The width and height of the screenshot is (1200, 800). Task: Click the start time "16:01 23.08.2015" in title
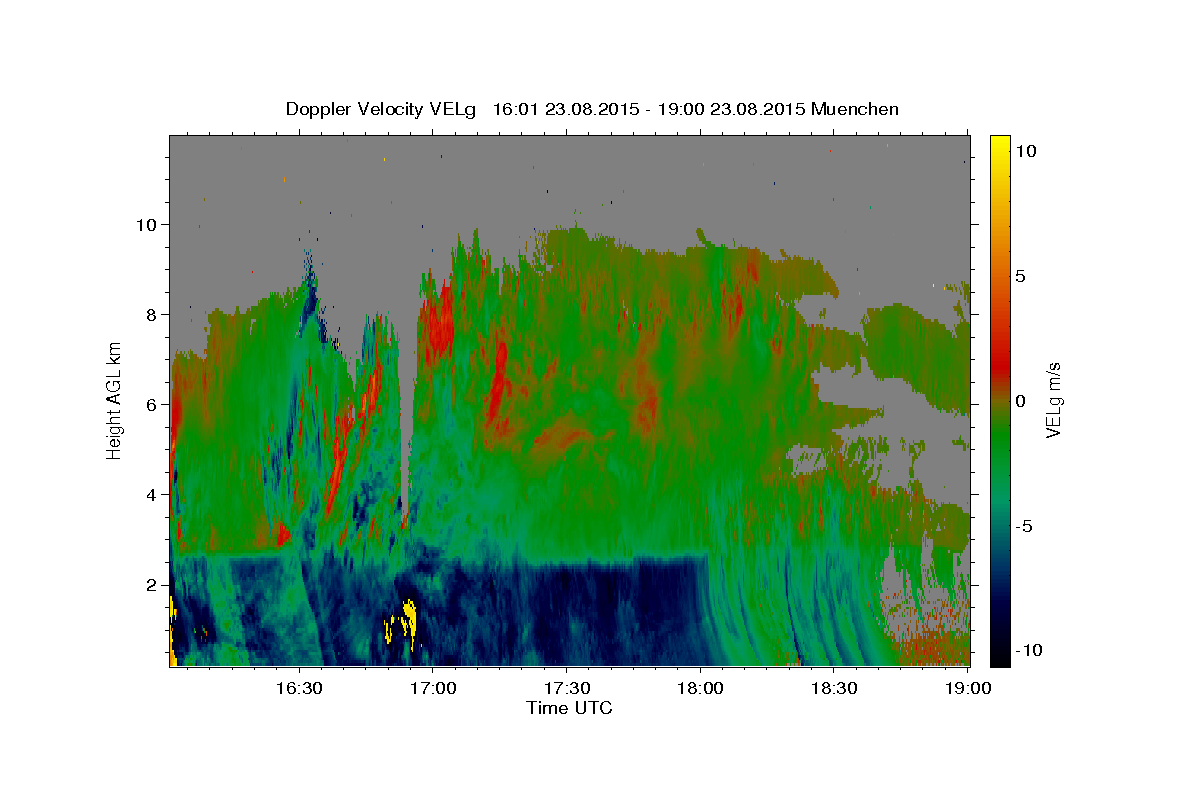[567, 109]
